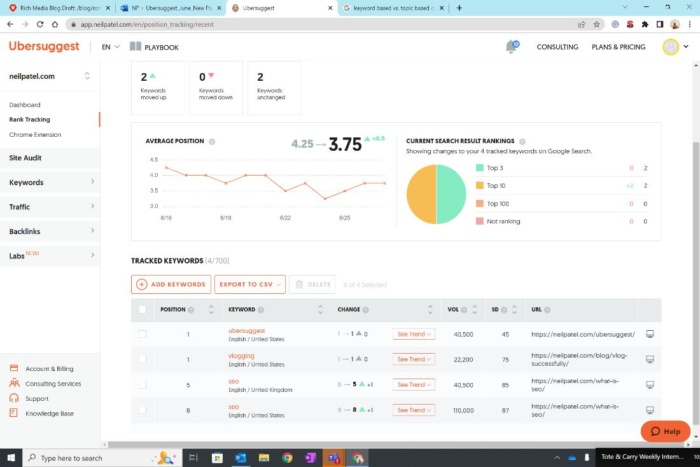This screenshot has height=467, width=700.
Task: Open See Trend for vlogging keyword
Action: (414, 359)
